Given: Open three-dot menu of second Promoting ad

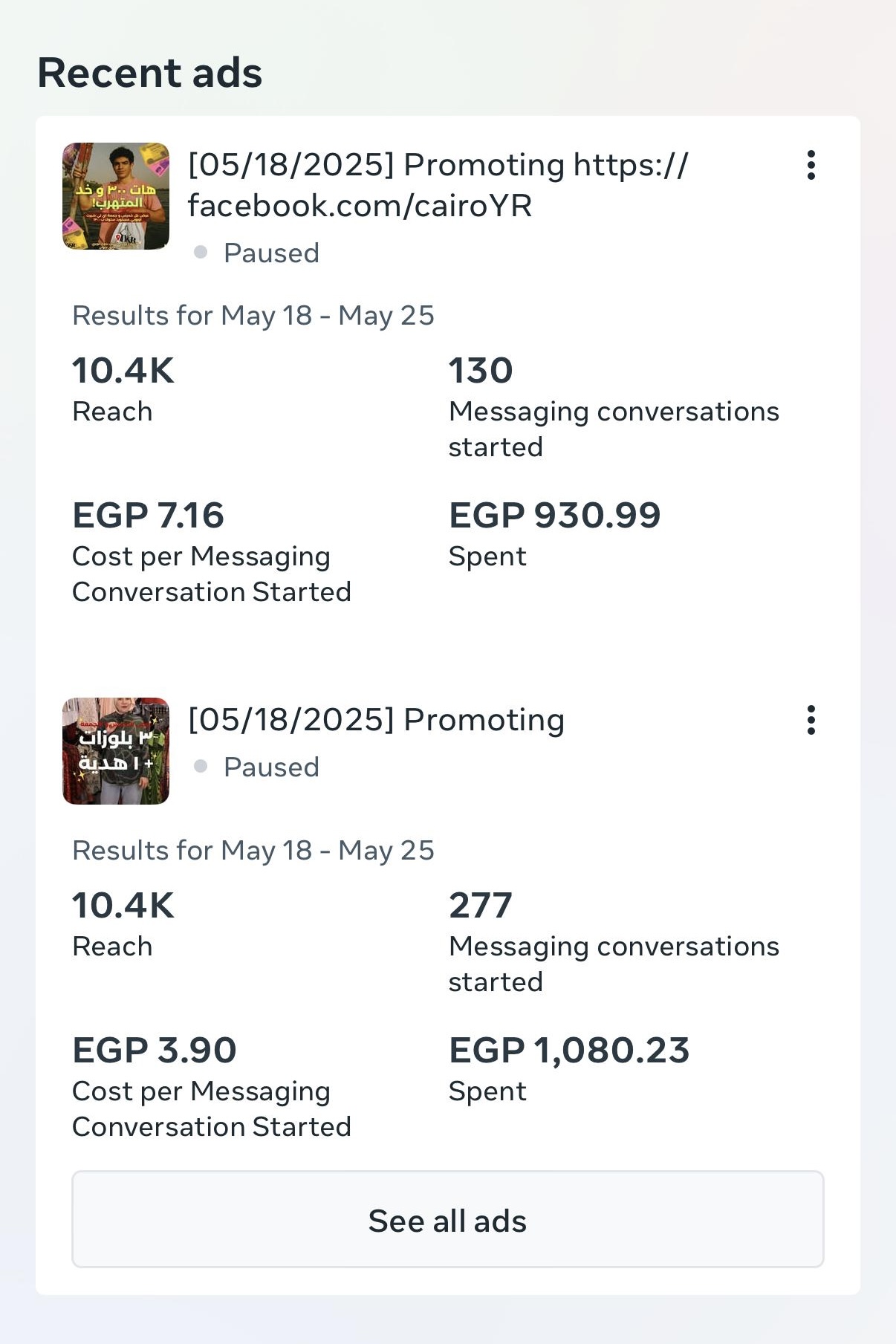Looking at the screenshot, I should [811, 720].
